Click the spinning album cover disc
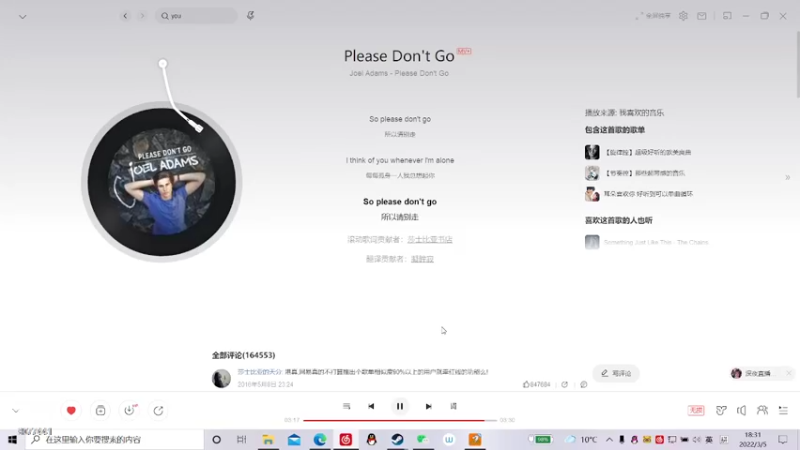The image size is (800, 450). coord(162,182)
